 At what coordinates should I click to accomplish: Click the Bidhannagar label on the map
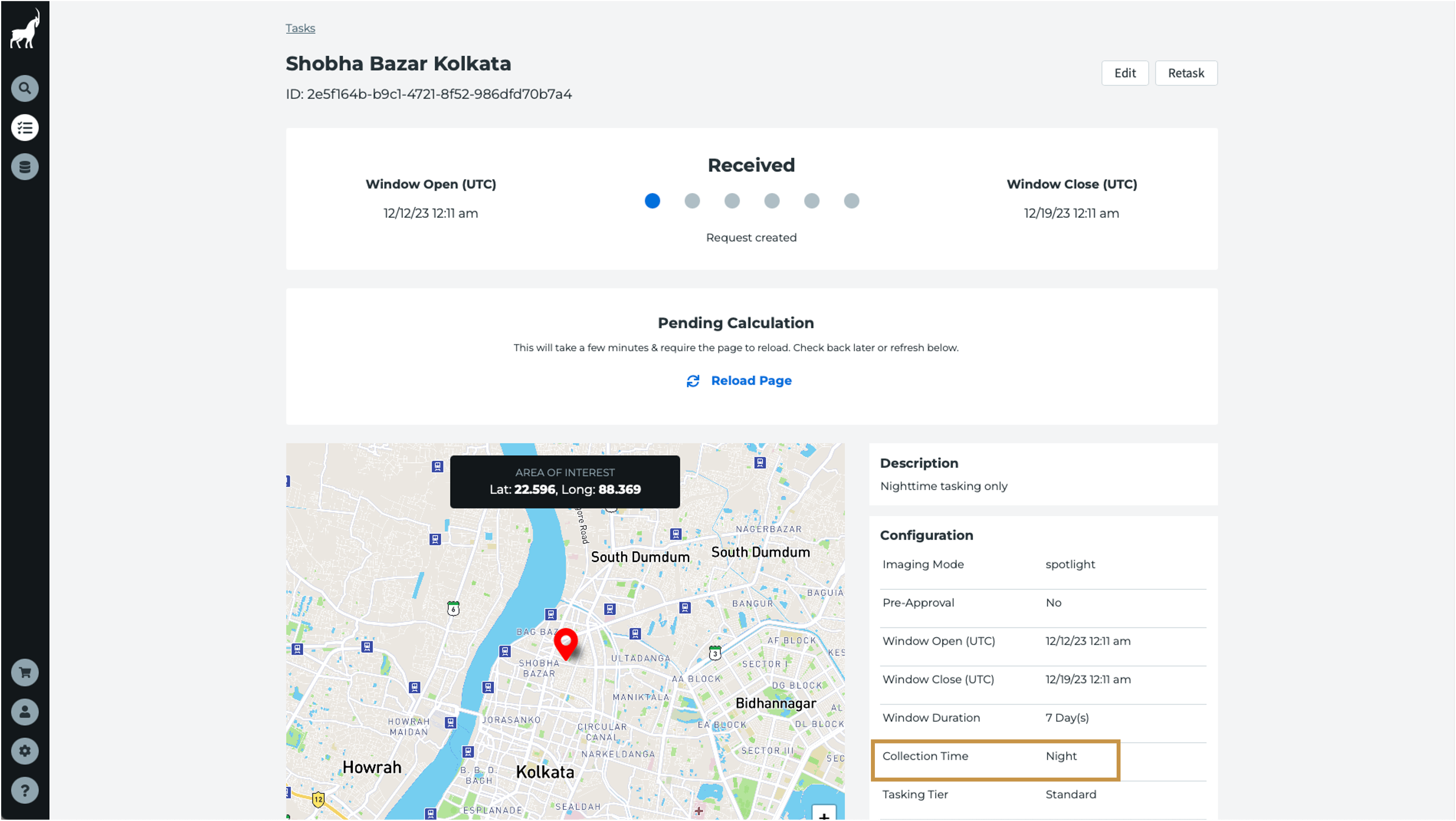[776, 703]
